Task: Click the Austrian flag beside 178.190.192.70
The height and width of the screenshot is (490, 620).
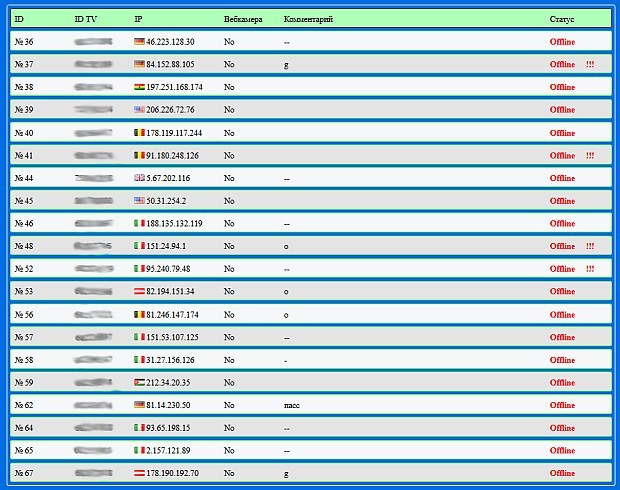Action: 139,473
